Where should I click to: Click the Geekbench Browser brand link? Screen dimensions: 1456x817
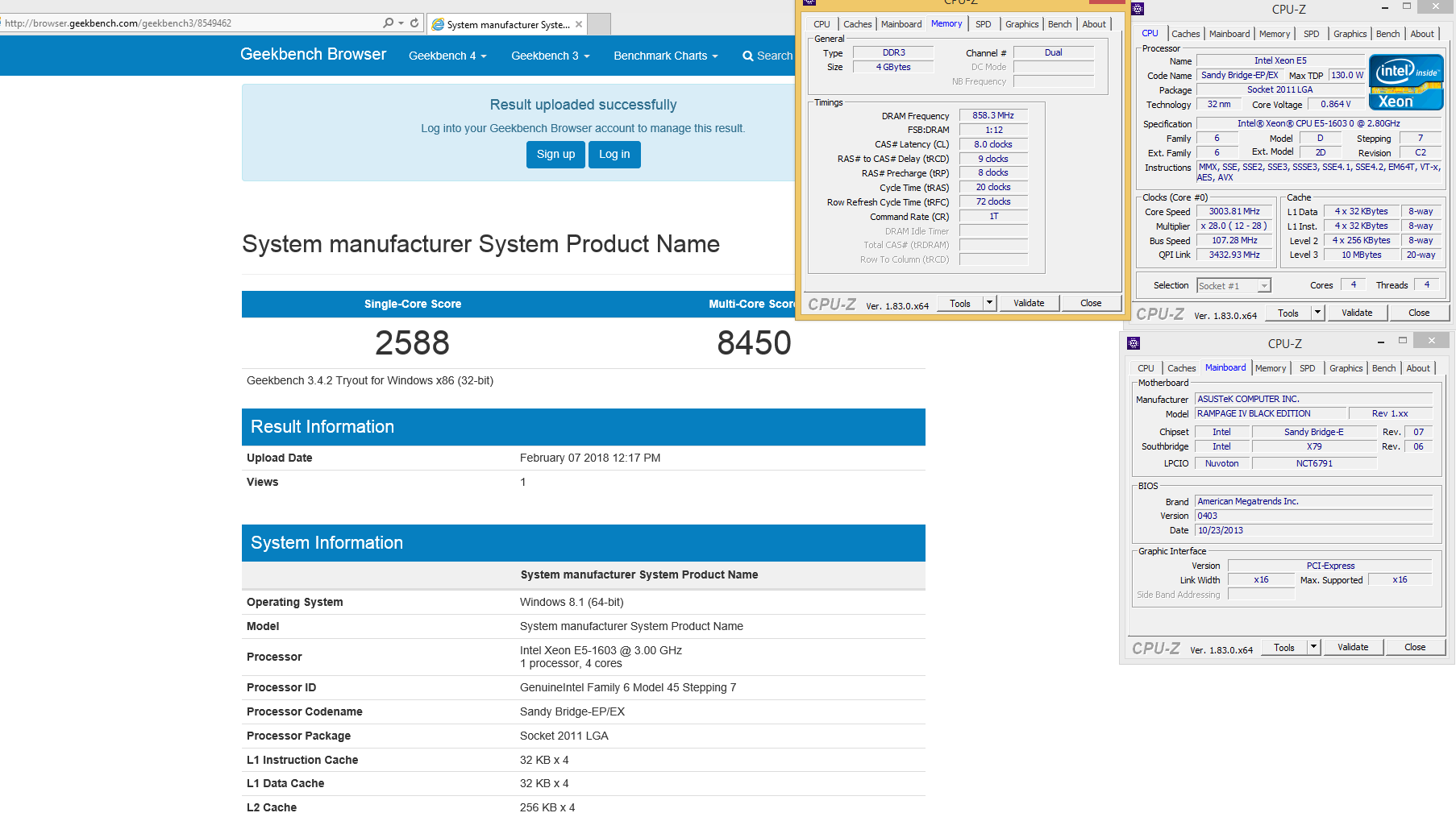(314, 54)
